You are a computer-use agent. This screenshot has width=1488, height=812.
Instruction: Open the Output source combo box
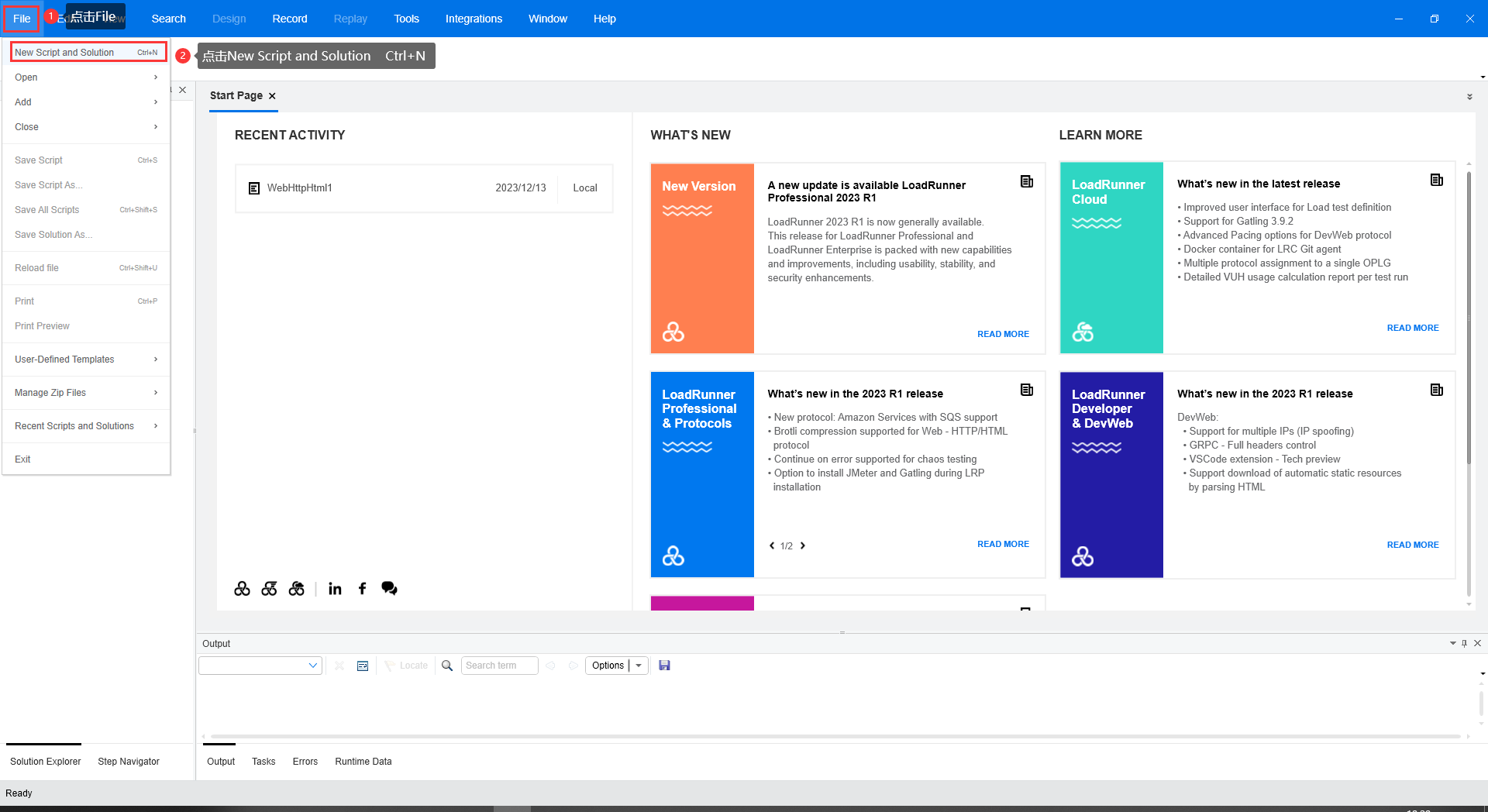click(260, 666)
